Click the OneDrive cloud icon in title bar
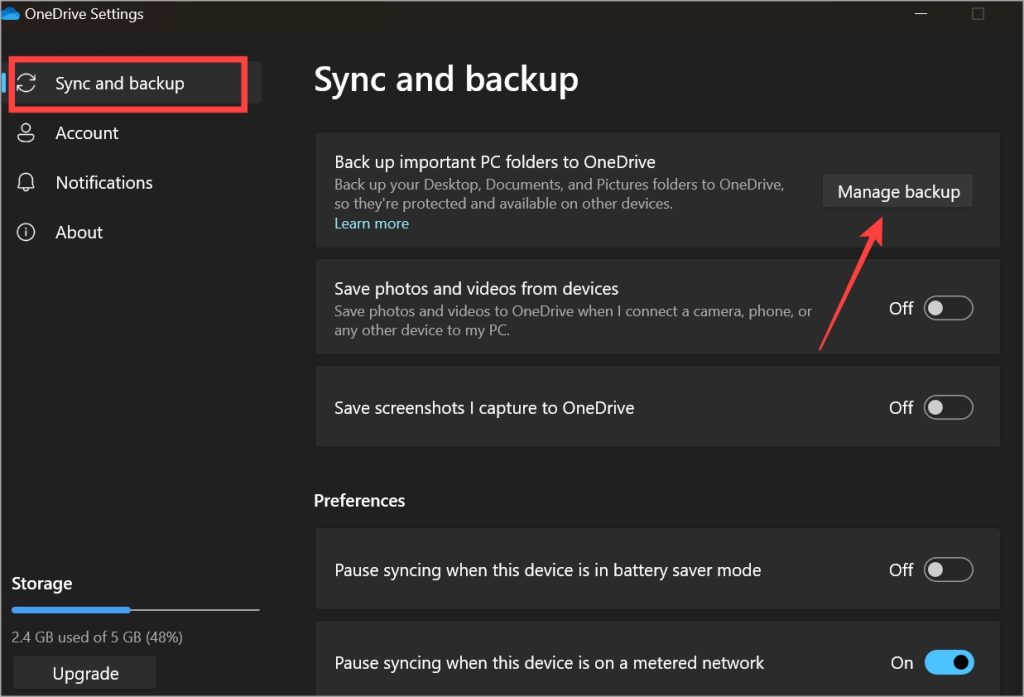Screen dimensions: 1024x697 pos(10,14)
